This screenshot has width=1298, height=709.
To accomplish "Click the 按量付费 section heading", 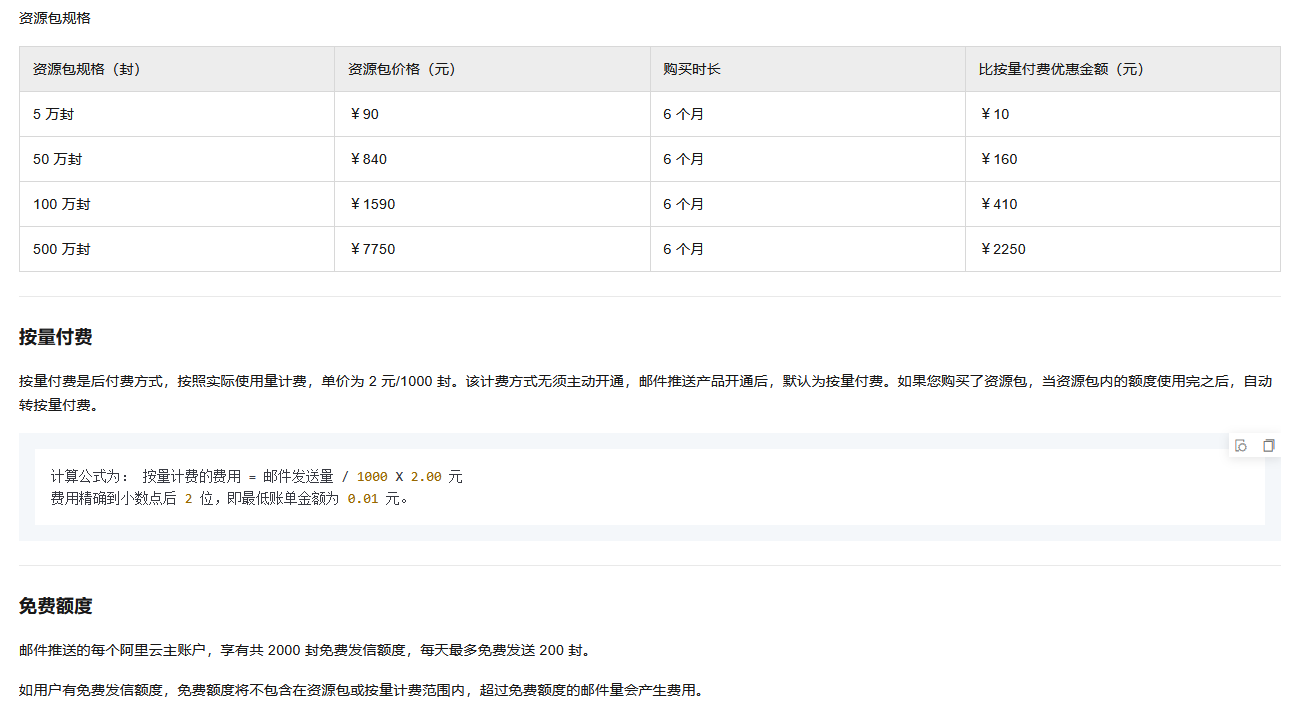I will (56, 337).
